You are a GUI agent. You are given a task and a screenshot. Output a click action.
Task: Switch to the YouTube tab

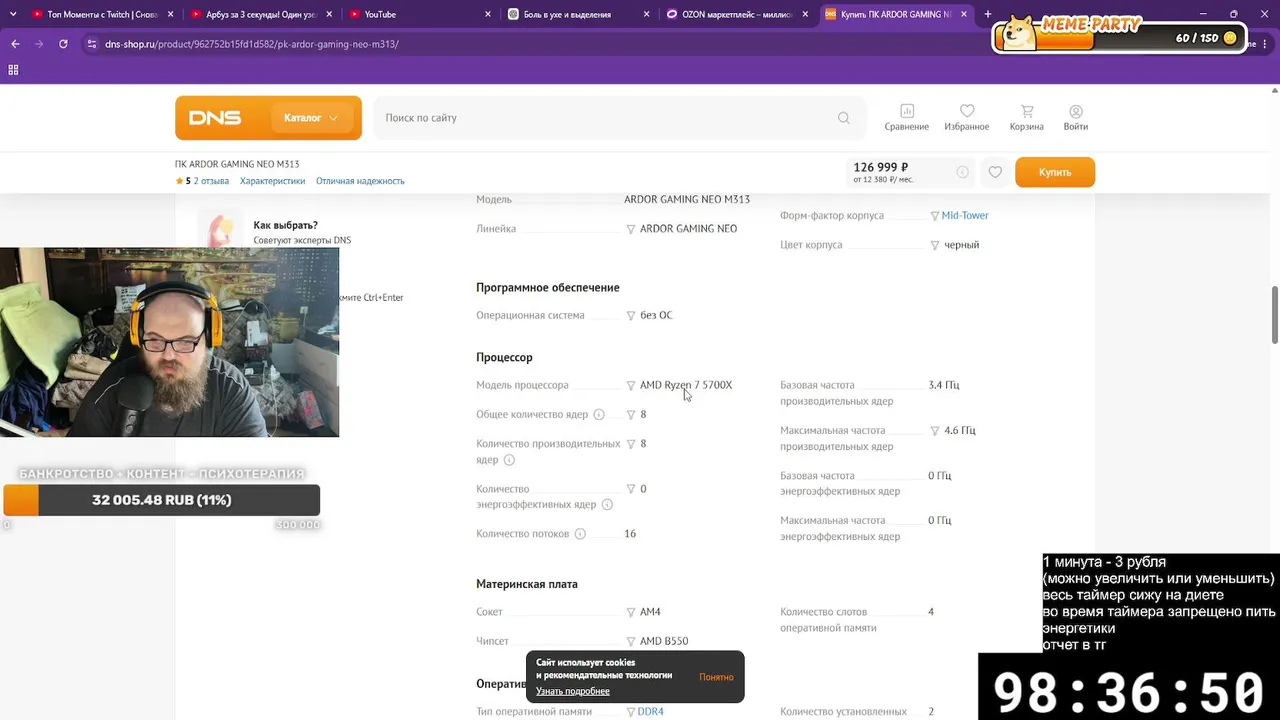[x=420, y=14]
